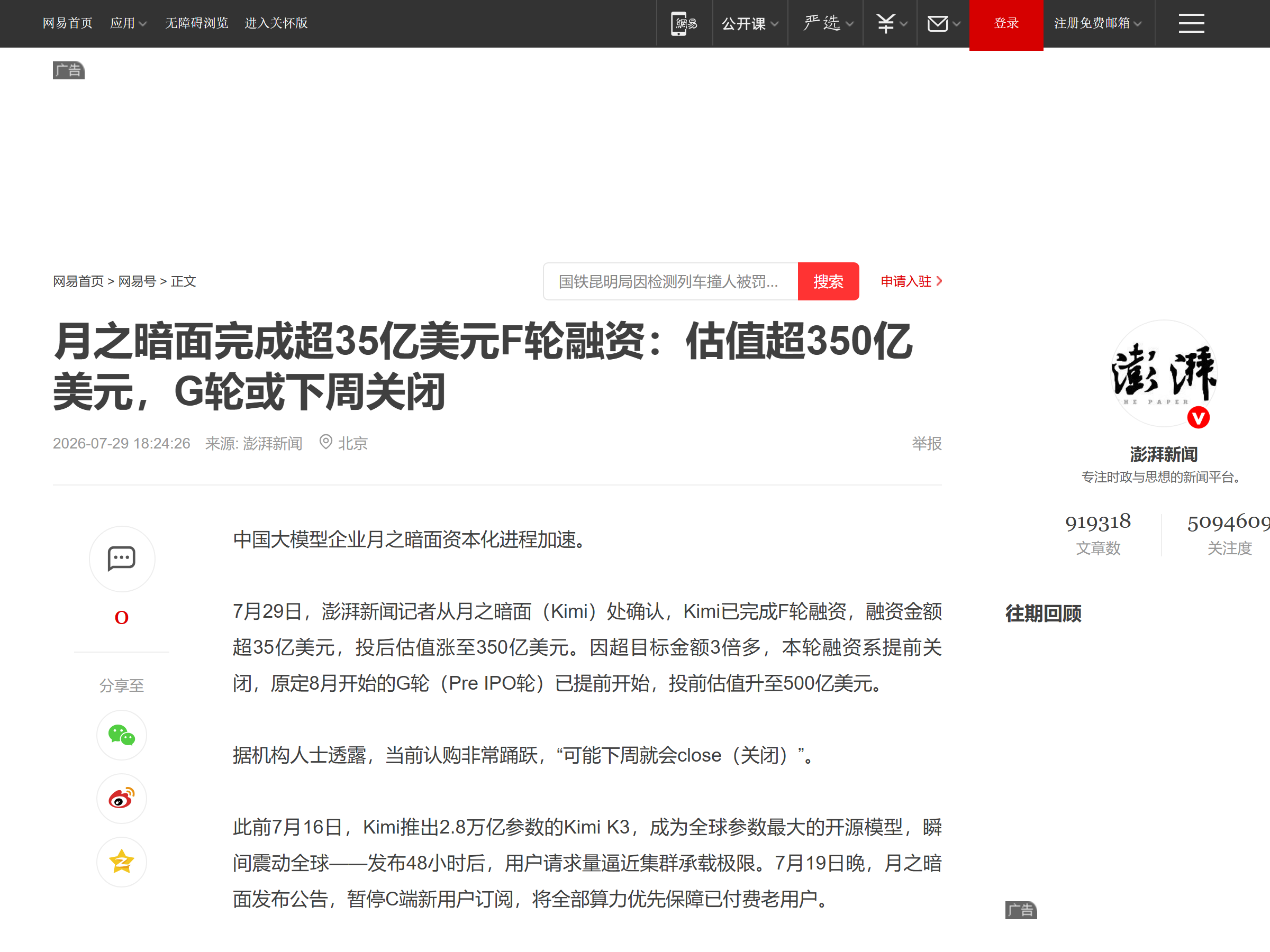The height and width of the screenshot is (952, 1270).
Task: Click 专注时政与思想的新闻平台 description
Action: [x=1163, y=477]
